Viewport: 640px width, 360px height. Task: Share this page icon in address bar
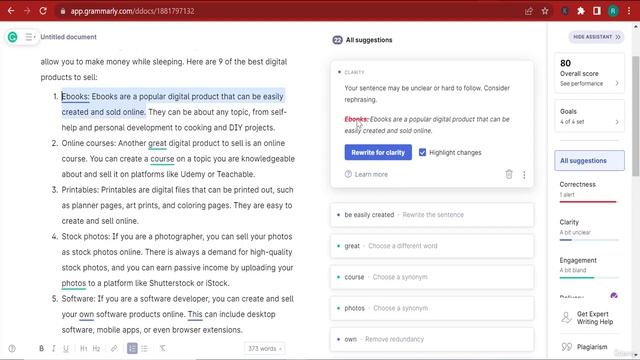(x=529, y=11)
